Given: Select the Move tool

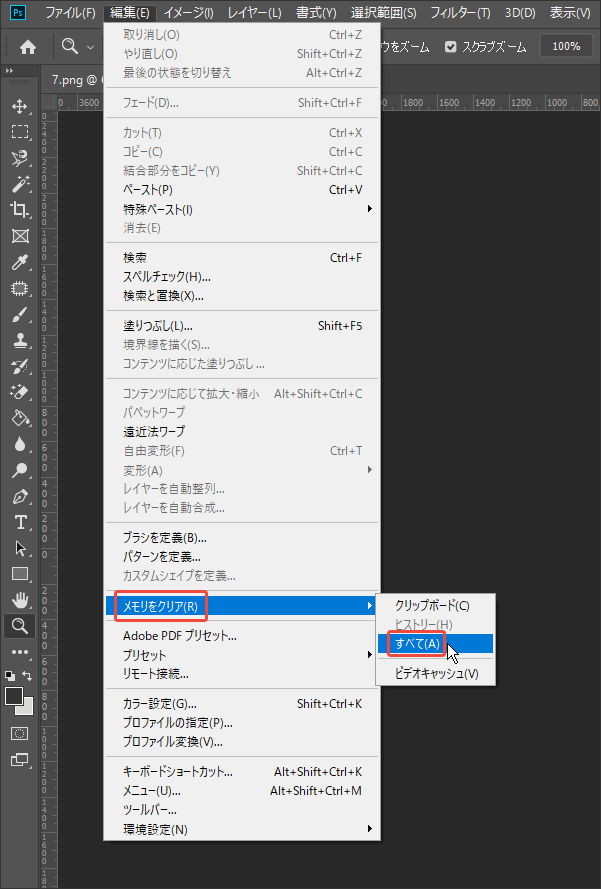Looking at the screenshot, I should click(20, 106).
